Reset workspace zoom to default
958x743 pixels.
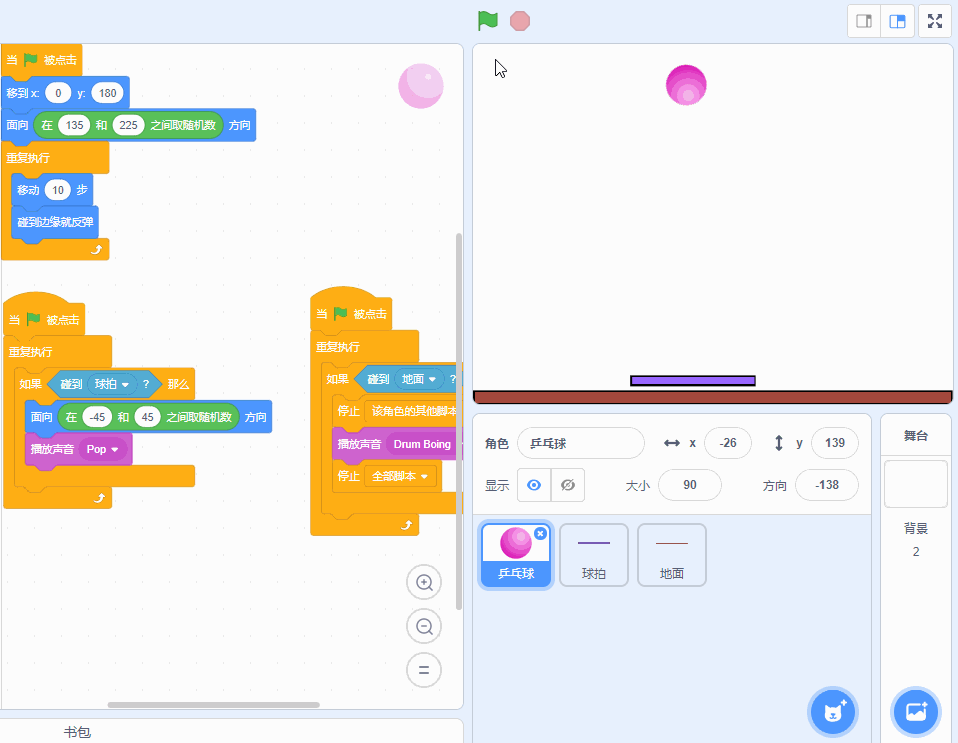[424, 669]
